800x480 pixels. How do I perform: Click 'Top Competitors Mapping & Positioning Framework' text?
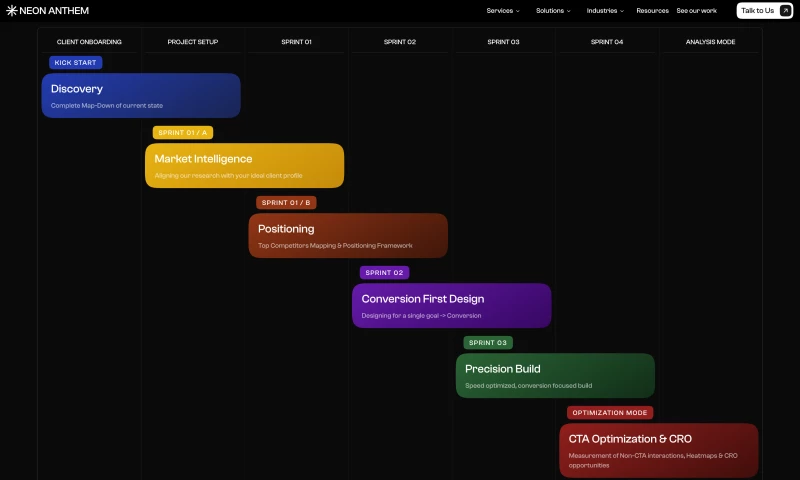point(335,245)
